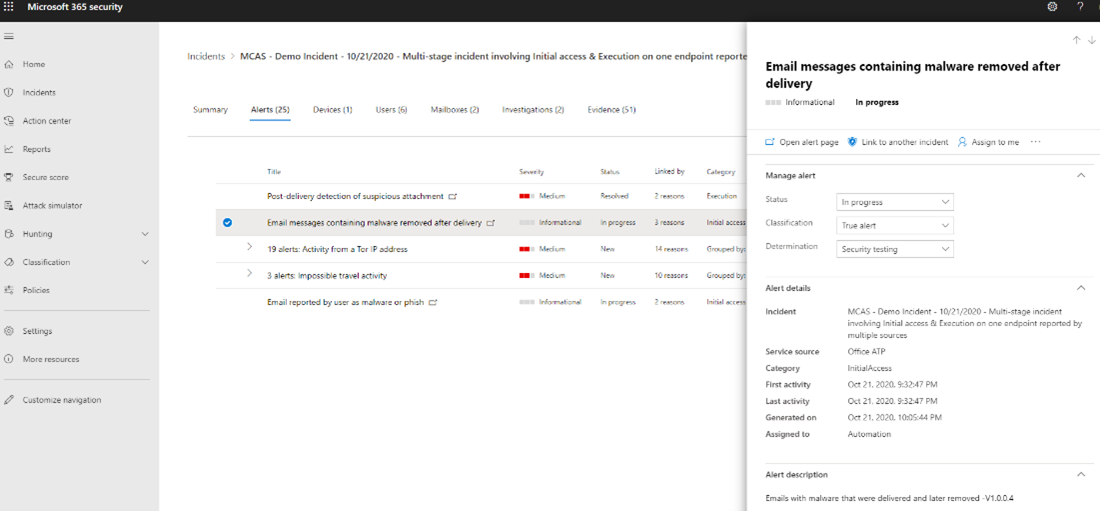Click the Attack simulator icon
The width and height of the screenshot is (1100, 511).
(x=9, y=206)
